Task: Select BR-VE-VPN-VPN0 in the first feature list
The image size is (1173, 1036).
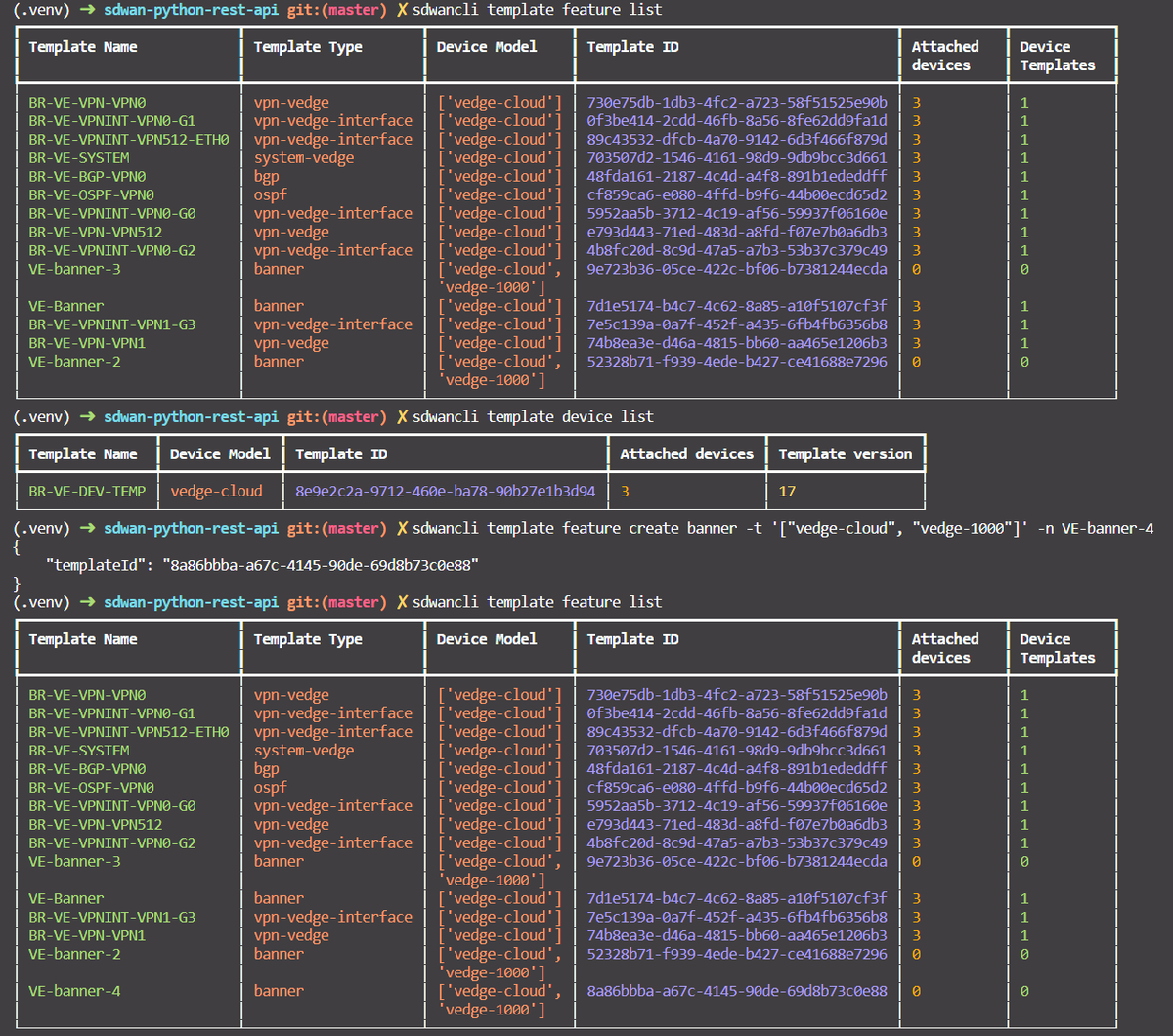Action: click(87, 102)
